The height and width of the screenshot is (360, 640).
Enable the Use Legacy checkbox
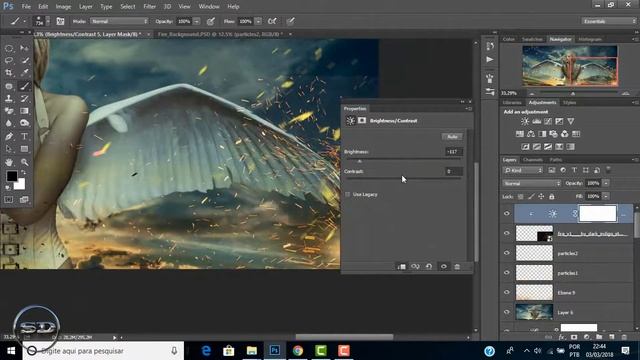click(348, 195)
